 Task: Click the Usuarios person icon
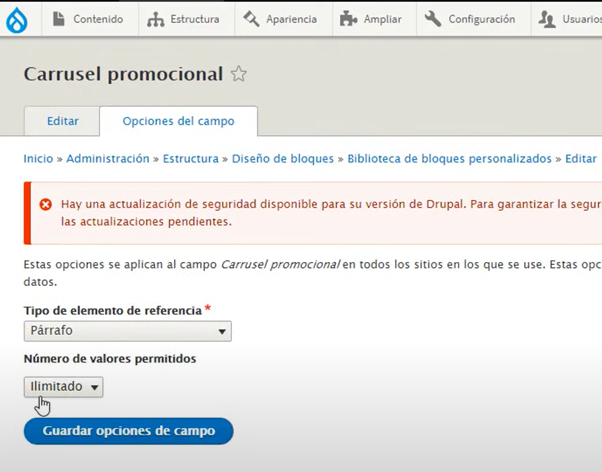pos(546,19)
